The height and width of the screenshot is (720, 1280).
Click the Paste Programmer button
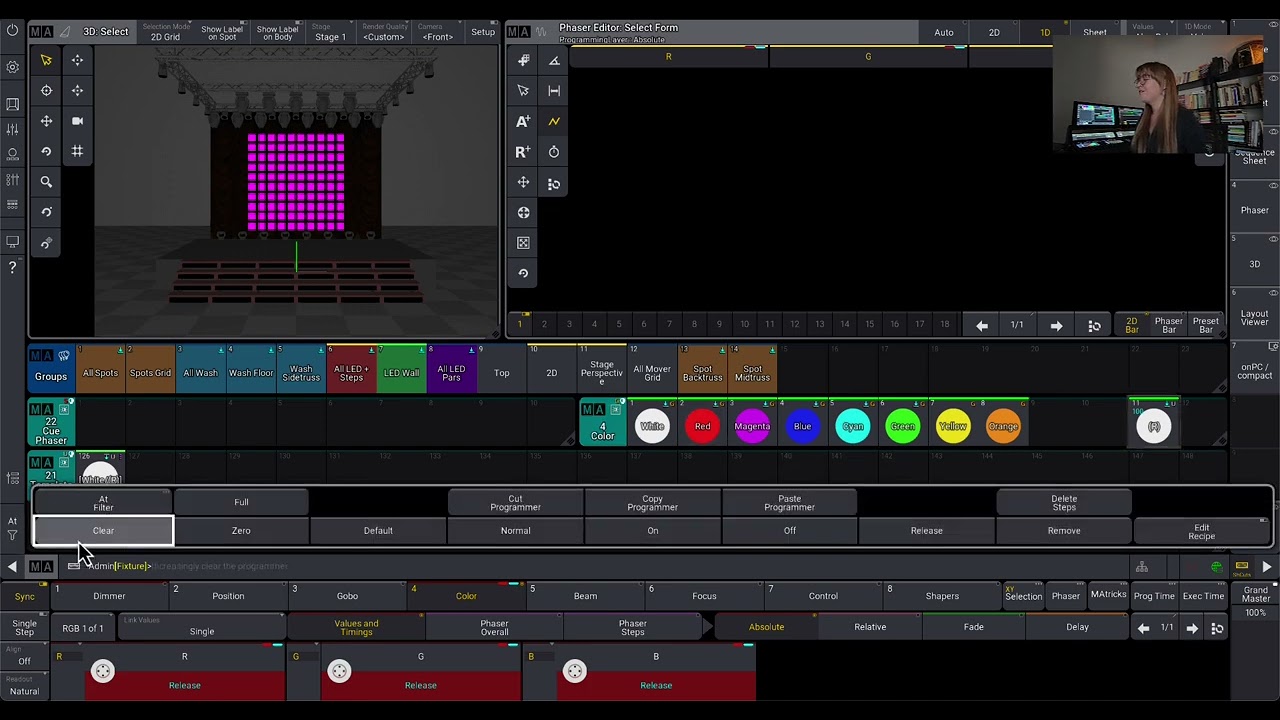(x=789, y=503)
